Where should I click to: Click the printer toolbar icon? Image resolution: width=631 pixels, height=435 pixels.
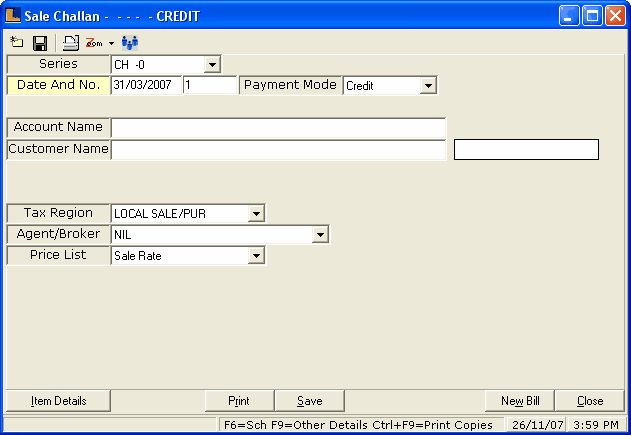pos(70,43)
